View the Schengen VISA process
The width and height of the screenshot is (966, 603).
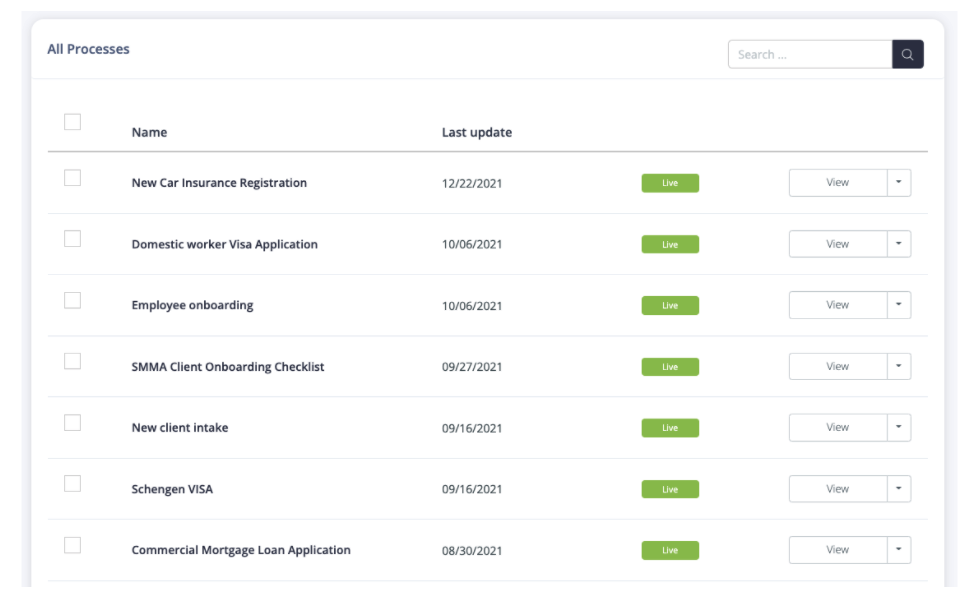click(x=838, y=488)
